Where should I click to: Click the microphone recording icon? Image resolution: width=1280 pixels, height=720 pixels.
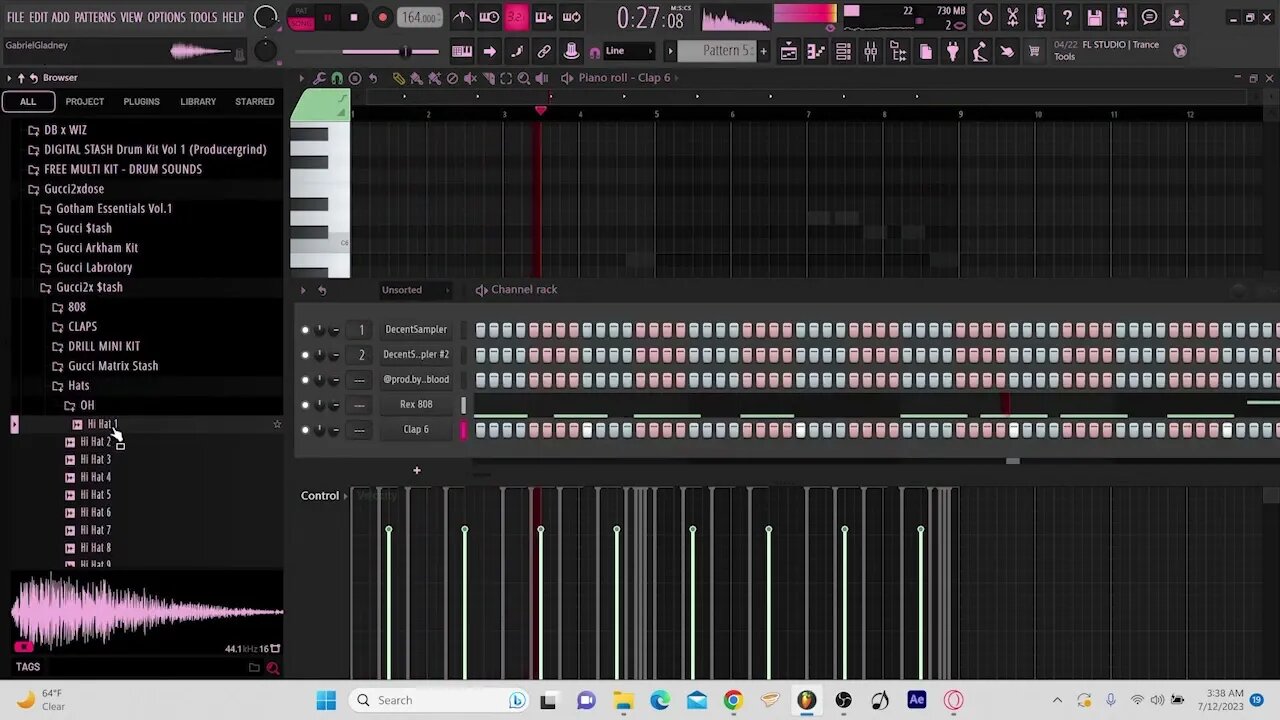pyautogui.click(x=1040, y=17)
